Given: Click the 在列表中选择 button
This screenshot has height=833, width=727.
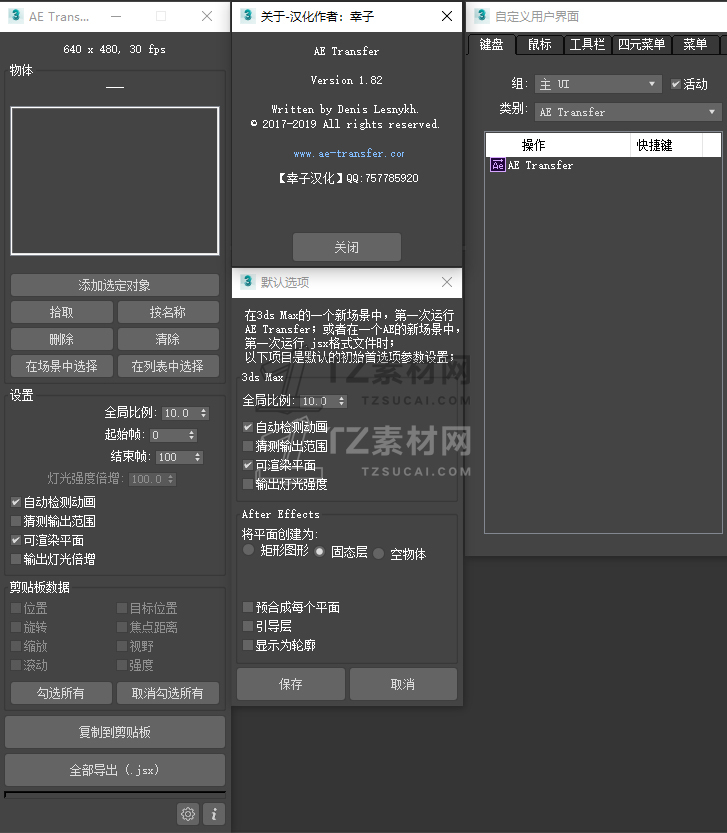Looking at the screenshot, I should point(168,366).
